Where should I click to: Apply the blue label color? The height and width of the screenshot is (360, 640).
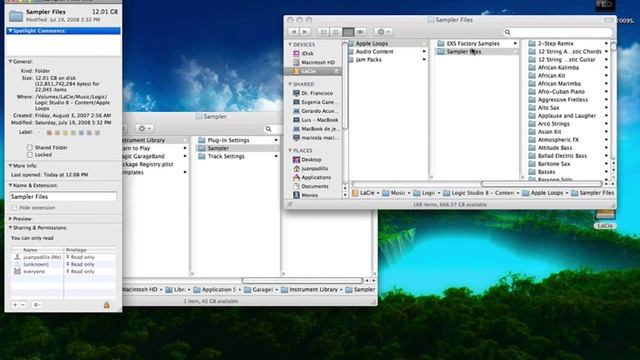[81, 133]
